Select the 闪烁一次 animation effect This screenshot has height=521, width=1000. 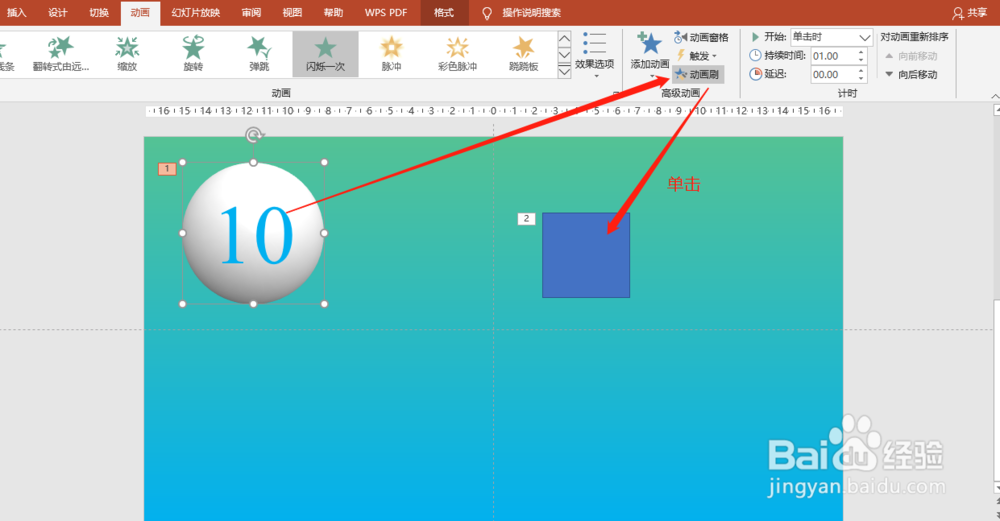(x=325, y=54)
